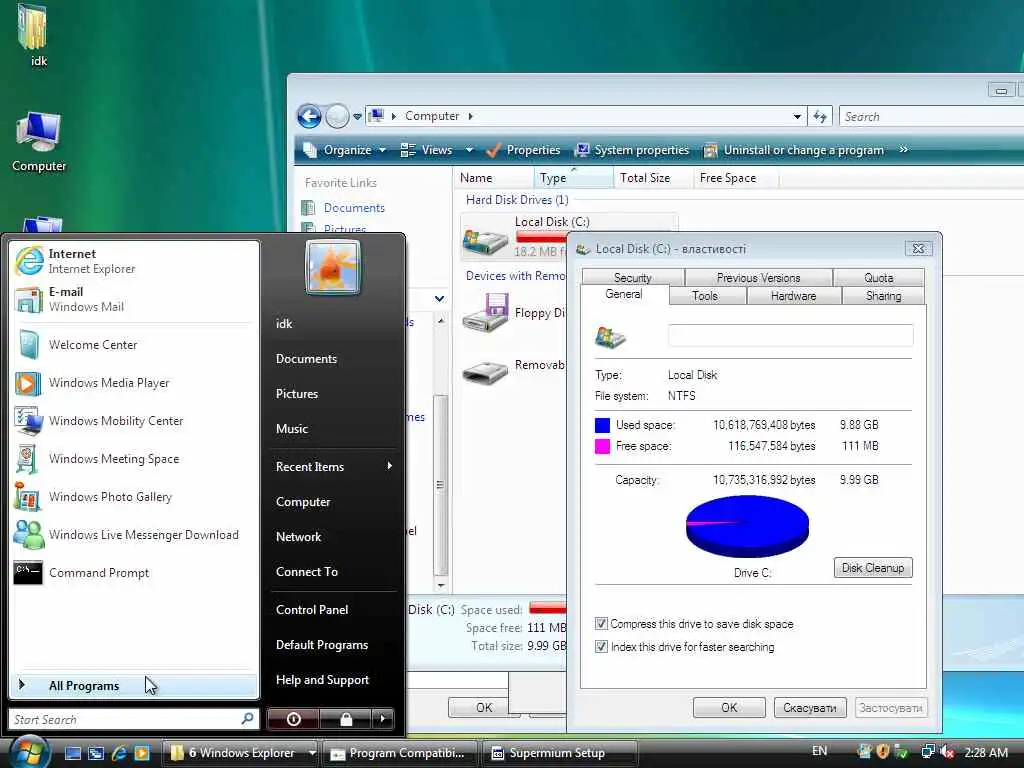
Task: Toggle Index this drive for faster searching
Action: [601, 647]
